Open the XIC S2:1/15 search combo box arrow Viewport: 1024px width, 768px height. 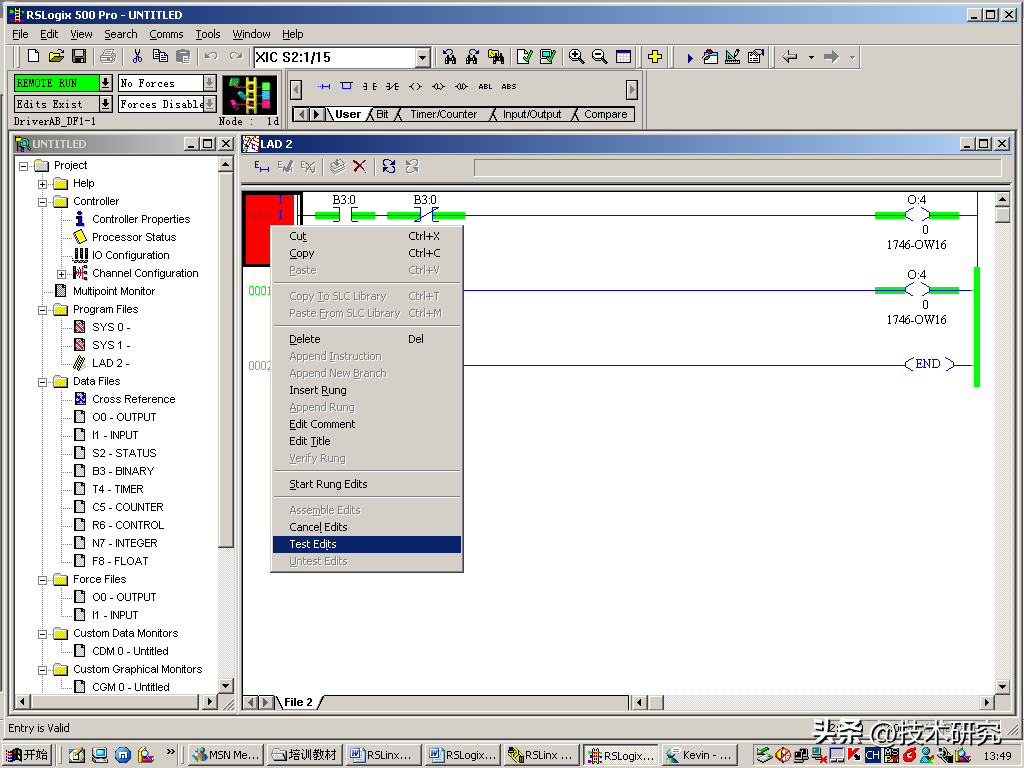422,58
